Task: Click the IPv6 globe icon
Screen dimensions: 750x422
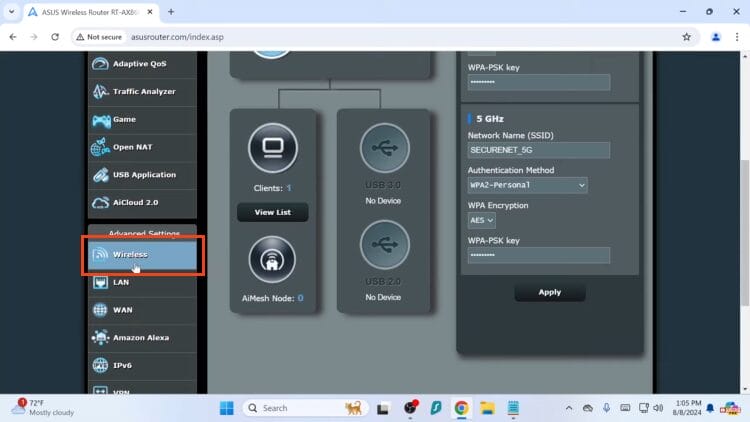Action: [100, 366]
